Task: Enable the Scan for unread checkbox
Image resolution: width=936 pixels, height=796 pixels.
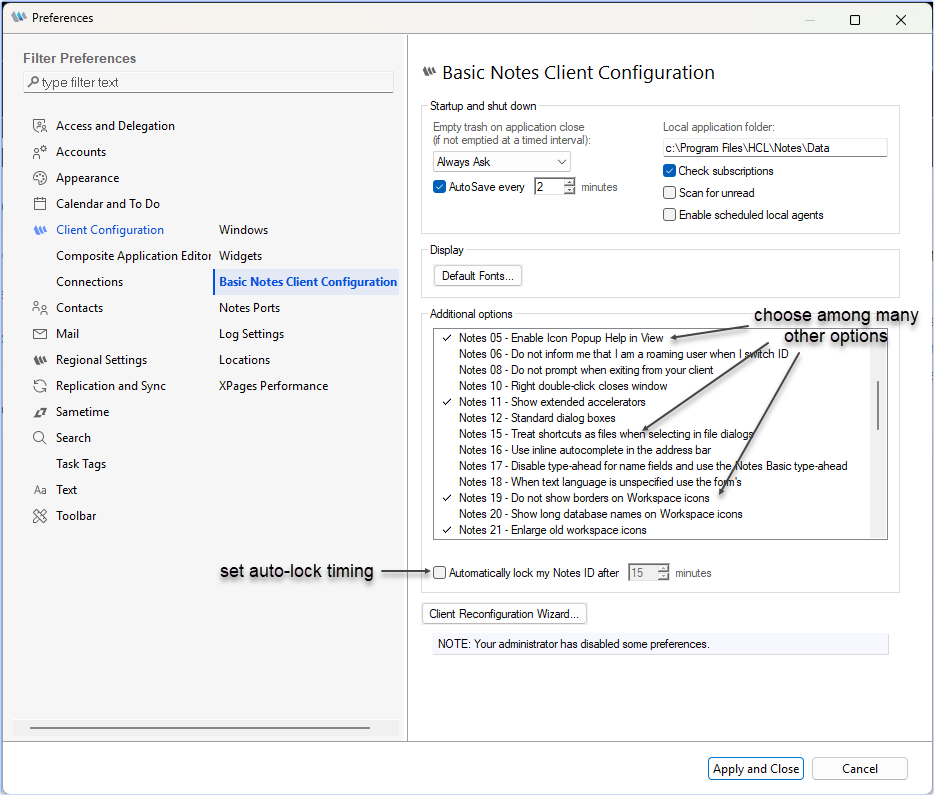Action: 669,192
